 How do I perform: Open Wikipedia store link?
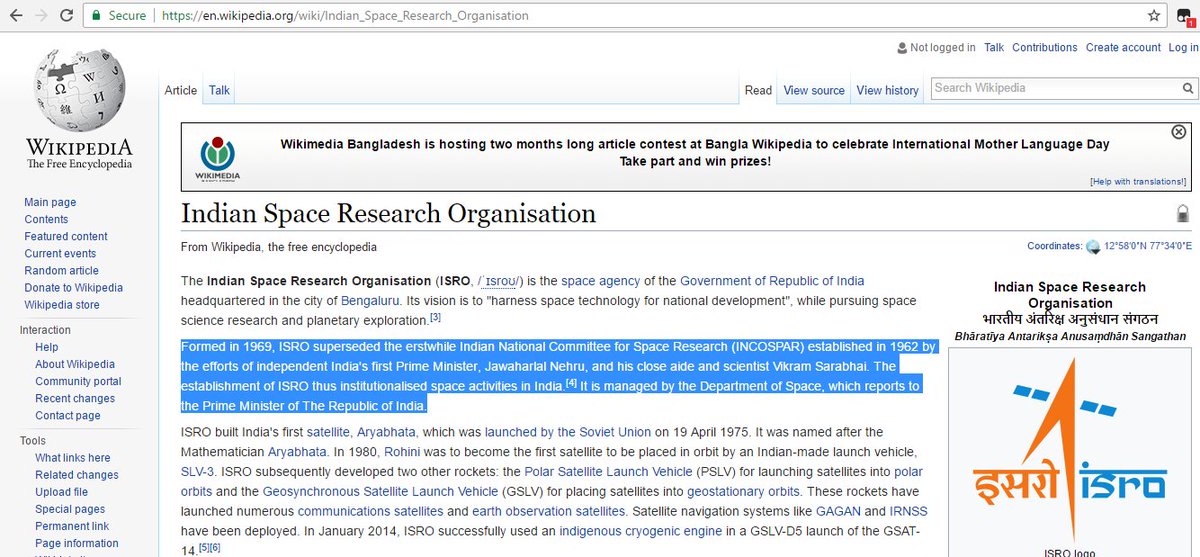pyautogui.click(x=62, y=304)
